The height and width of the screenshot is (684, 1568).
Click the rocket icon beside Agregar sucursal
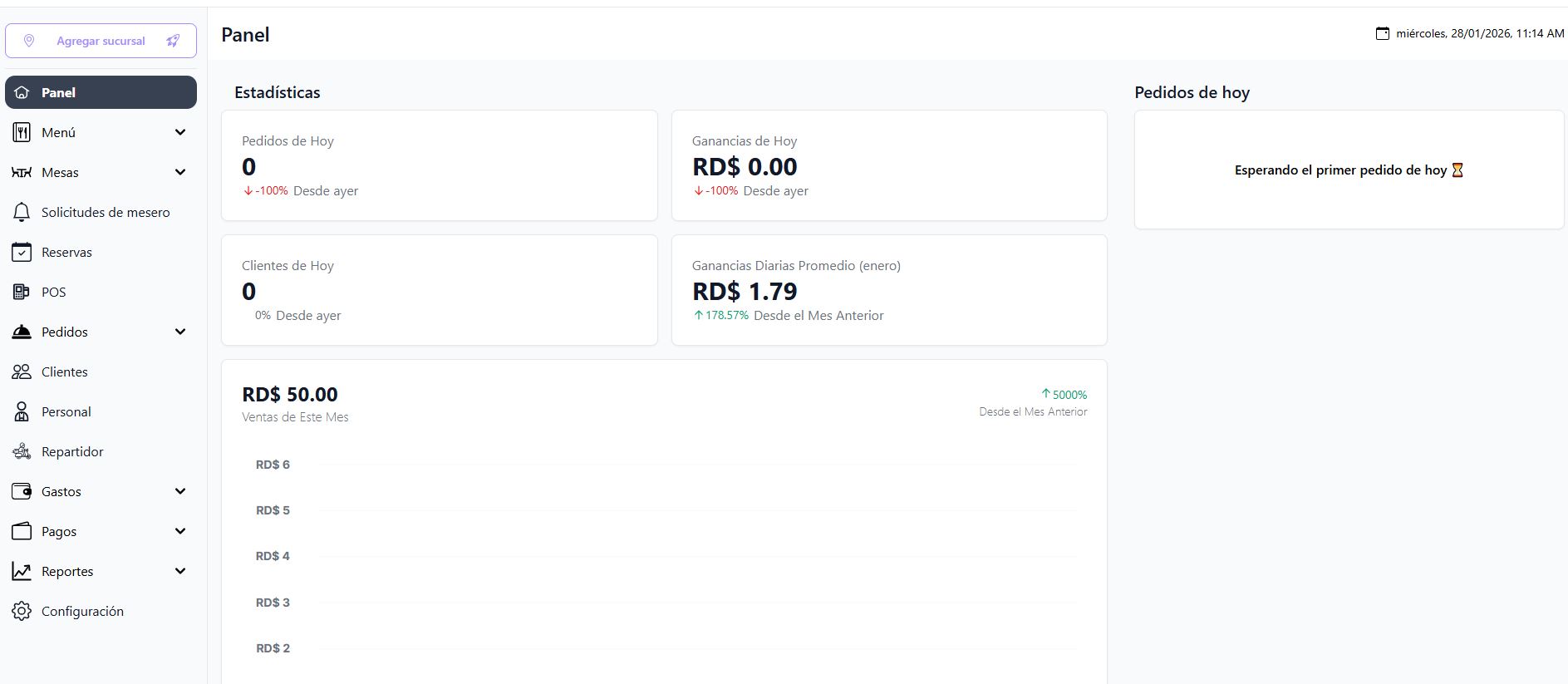pos(173,41)
